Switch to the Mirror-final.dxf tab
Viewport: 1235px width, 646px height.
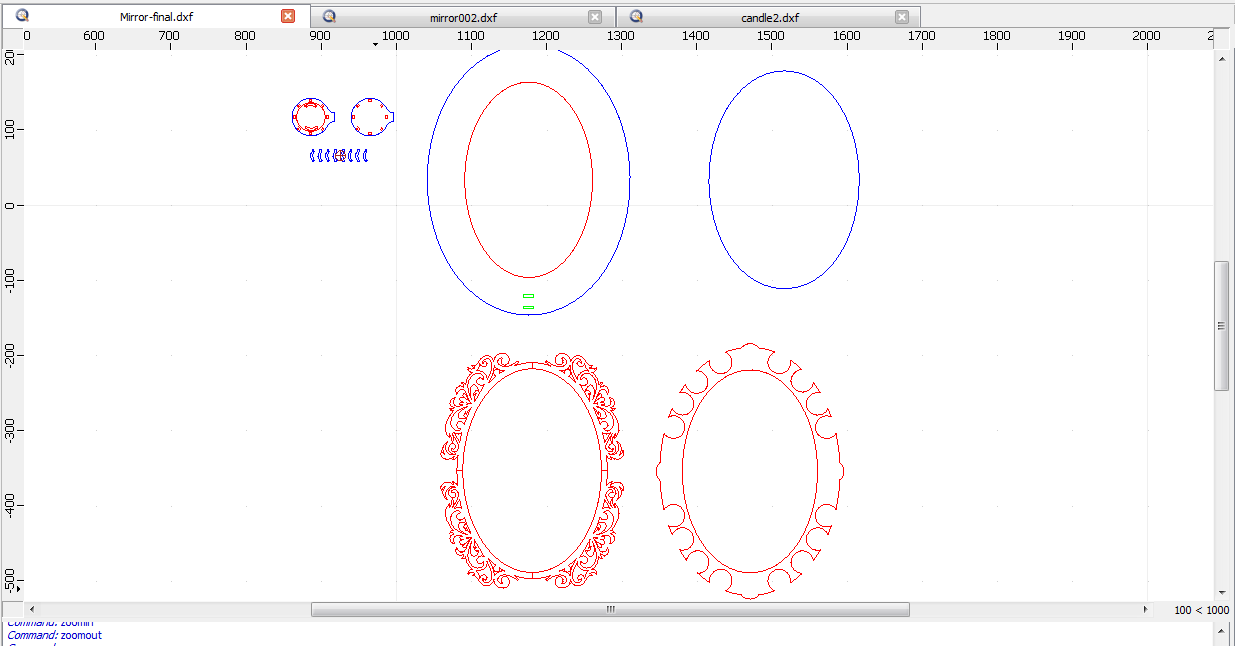click(x=154, y=17)
